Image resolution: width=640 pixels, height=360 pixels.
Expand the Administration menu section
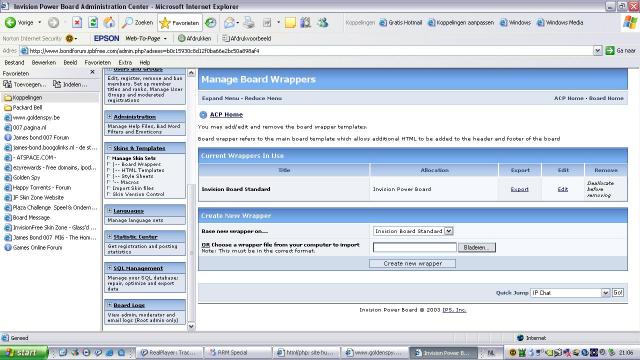click(109, 117)
